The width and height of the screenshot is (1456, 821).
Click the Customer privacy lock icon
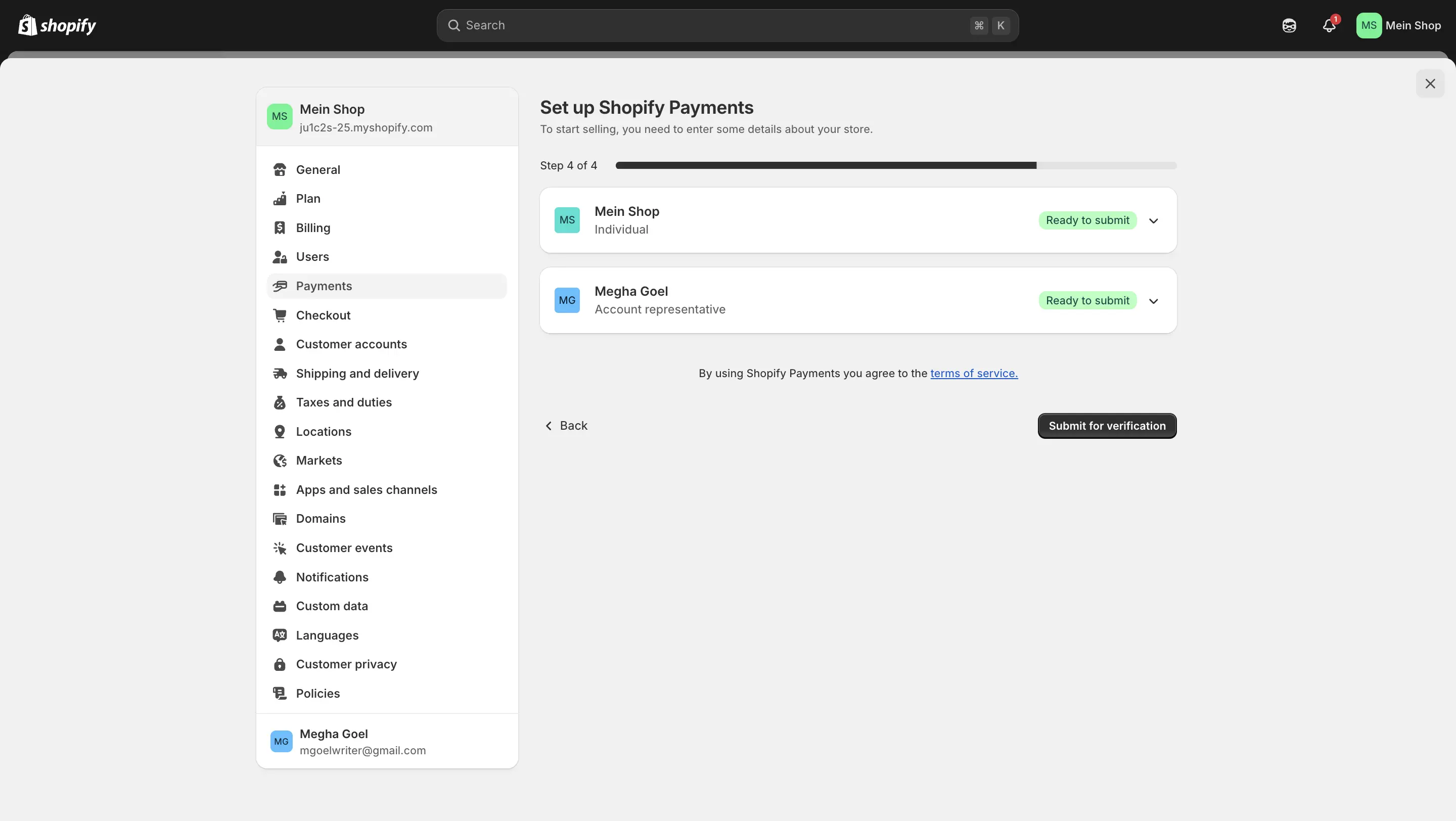pyautogui.click(x=280, y=664)
